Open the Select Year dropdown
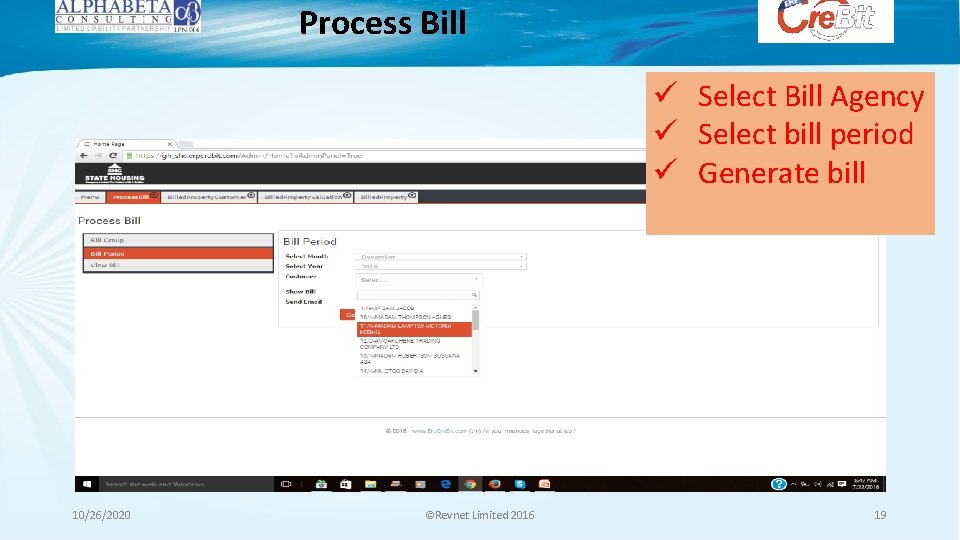This screenshot has height=540, width=960. coord(441,266)
